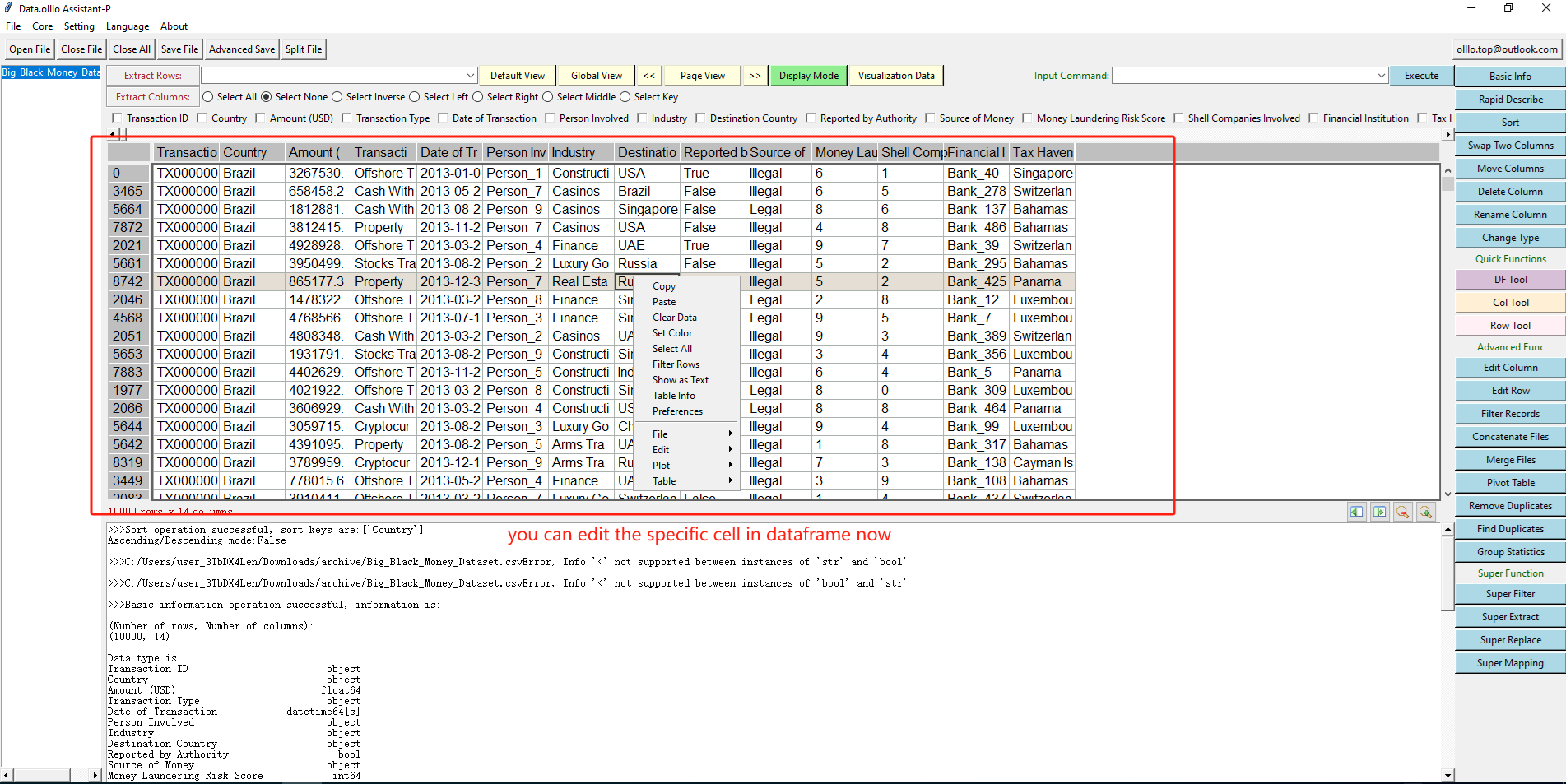Click the zoom out magnifier icon

coord(1402,512)
